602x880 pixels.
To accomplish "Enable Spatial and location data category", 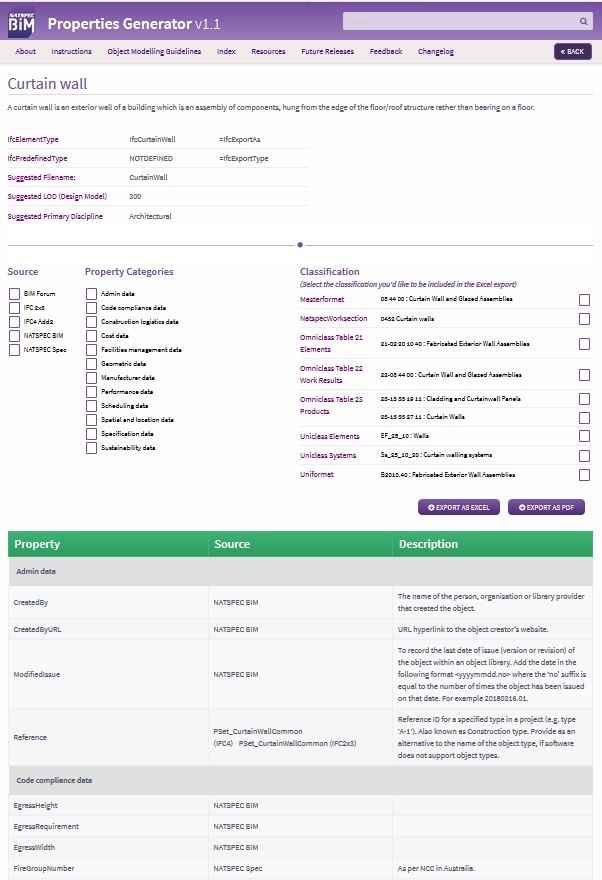I will [91, 420].
